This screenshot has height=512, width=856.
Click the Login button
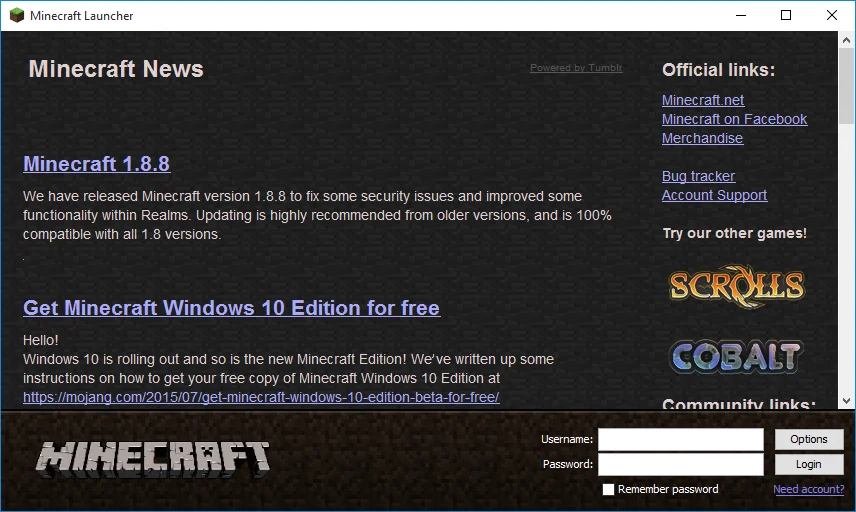click(809, 465)
